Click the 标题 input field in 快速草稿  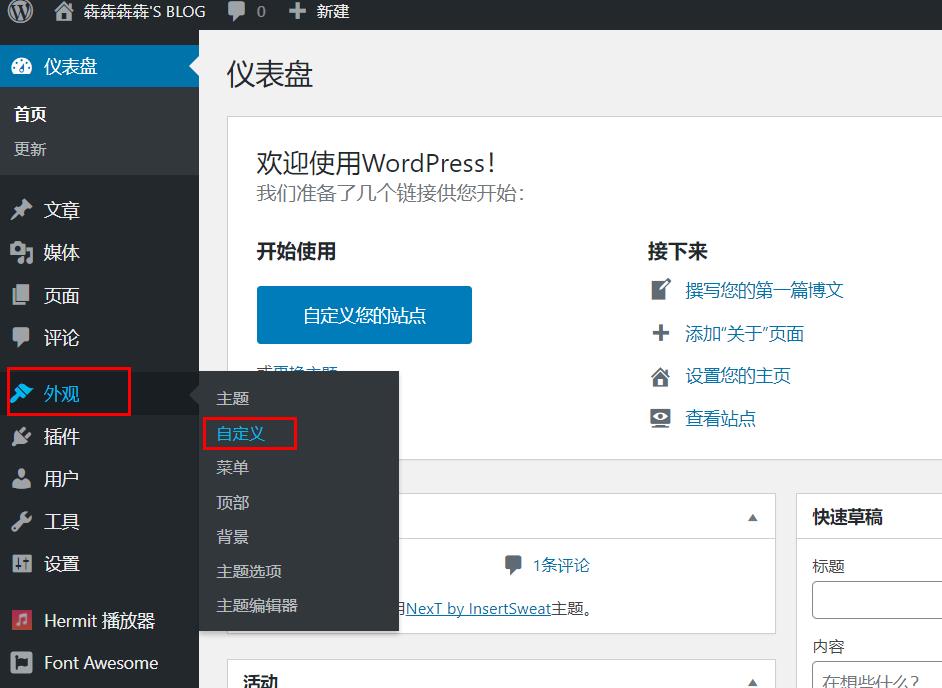point(877,600)
